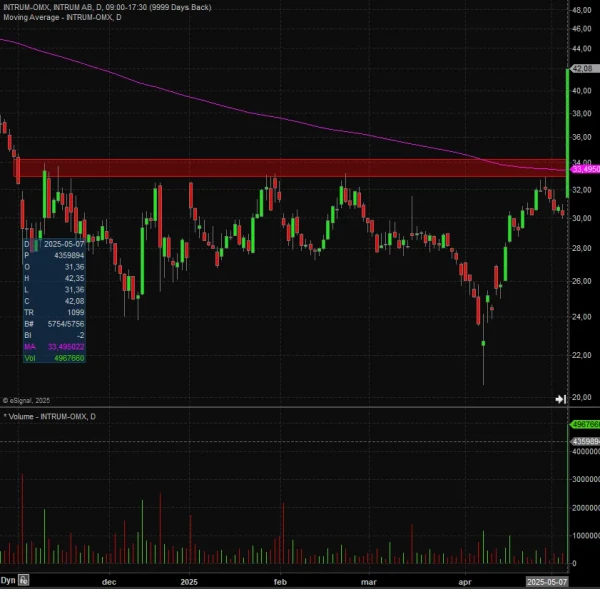
Task: Click the 28,00 price axis label
Action: [582, 248]
